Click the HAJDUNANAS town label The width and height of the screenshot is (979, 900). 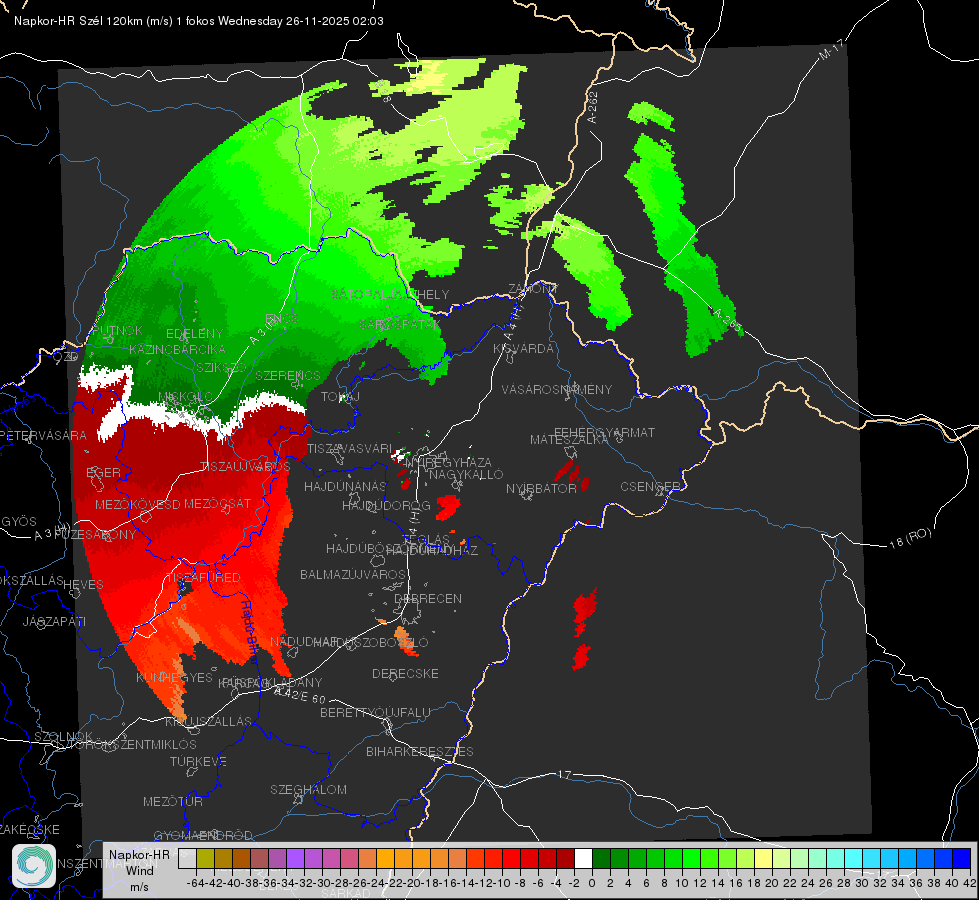(x=345, y=486)
